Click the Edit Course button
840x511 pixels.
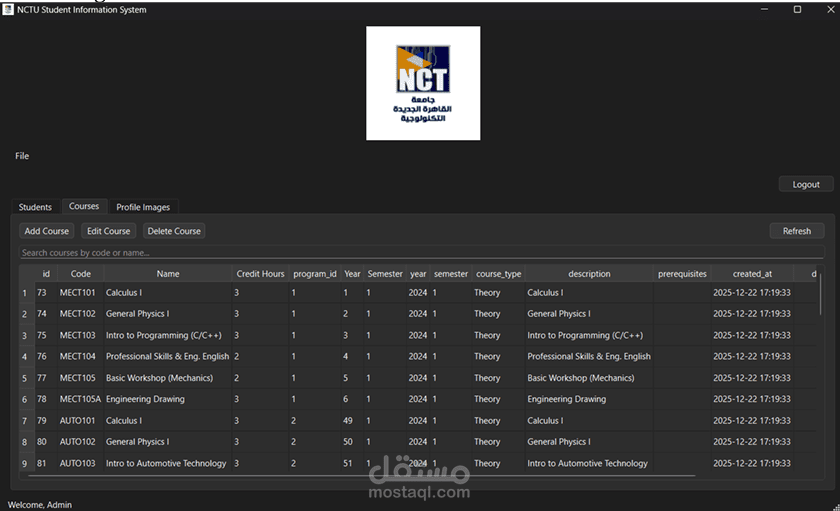pyautogui.click(x=109, y=231)
